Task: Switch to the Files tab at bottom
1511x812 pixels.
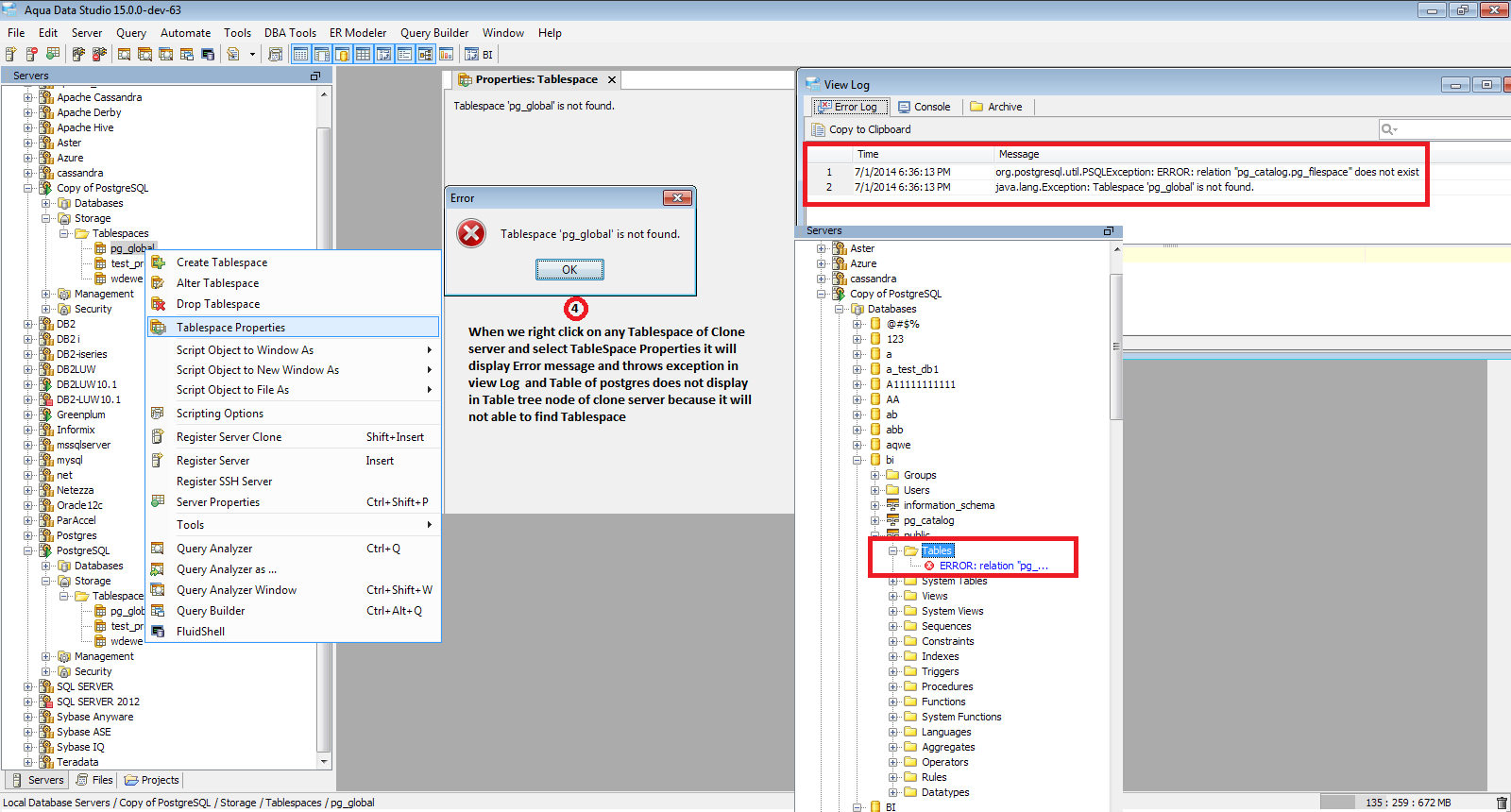Action: click(93, 780)
